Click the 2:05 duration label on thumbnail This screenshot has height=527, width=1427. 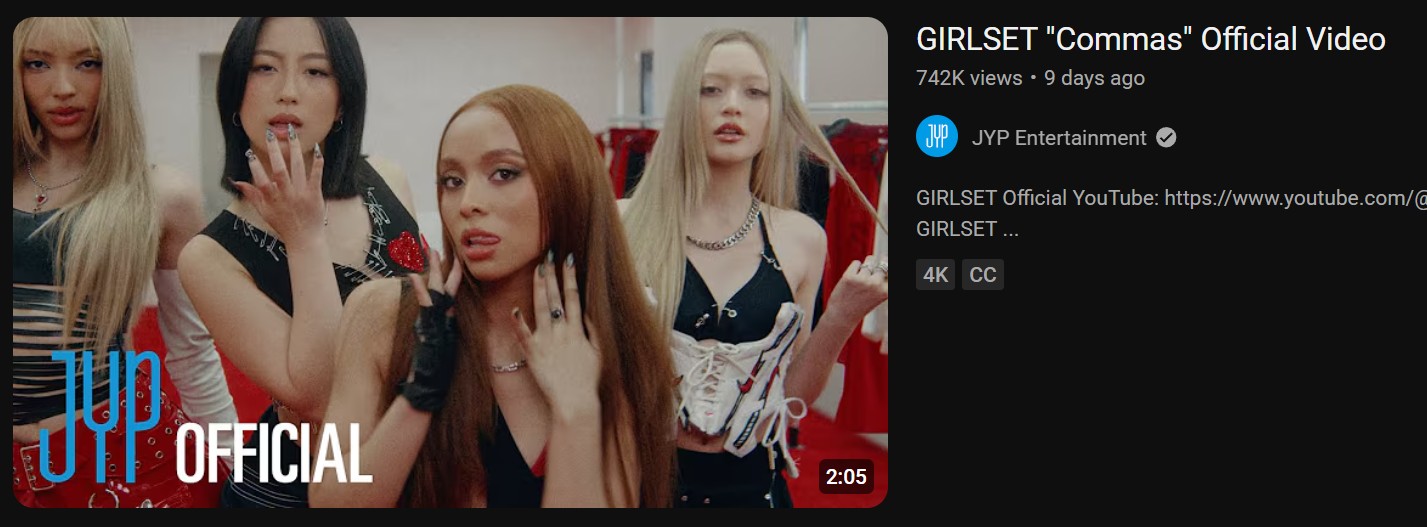[x=846, y=477]
